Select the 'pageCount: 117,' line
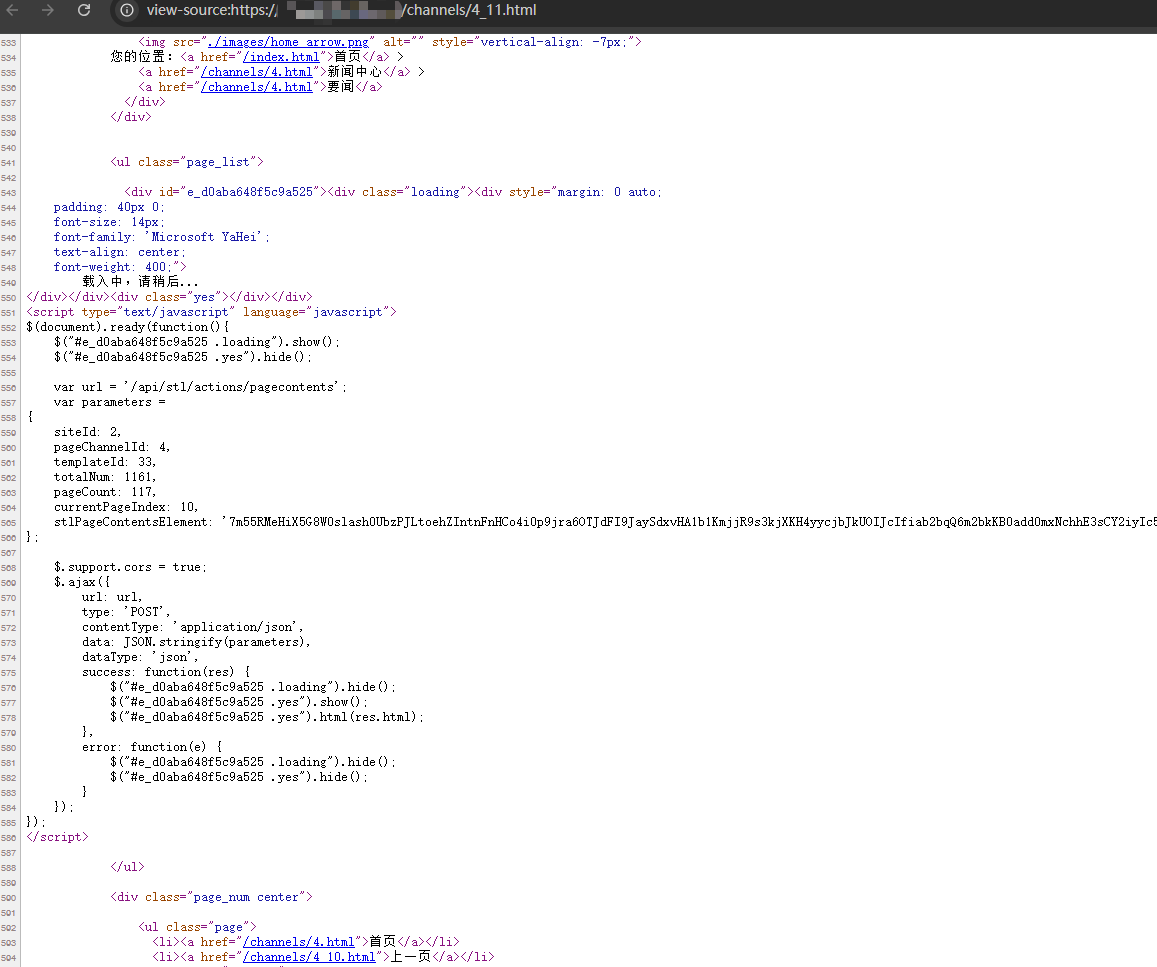The image size is (1157, 967). click(105, 492)
